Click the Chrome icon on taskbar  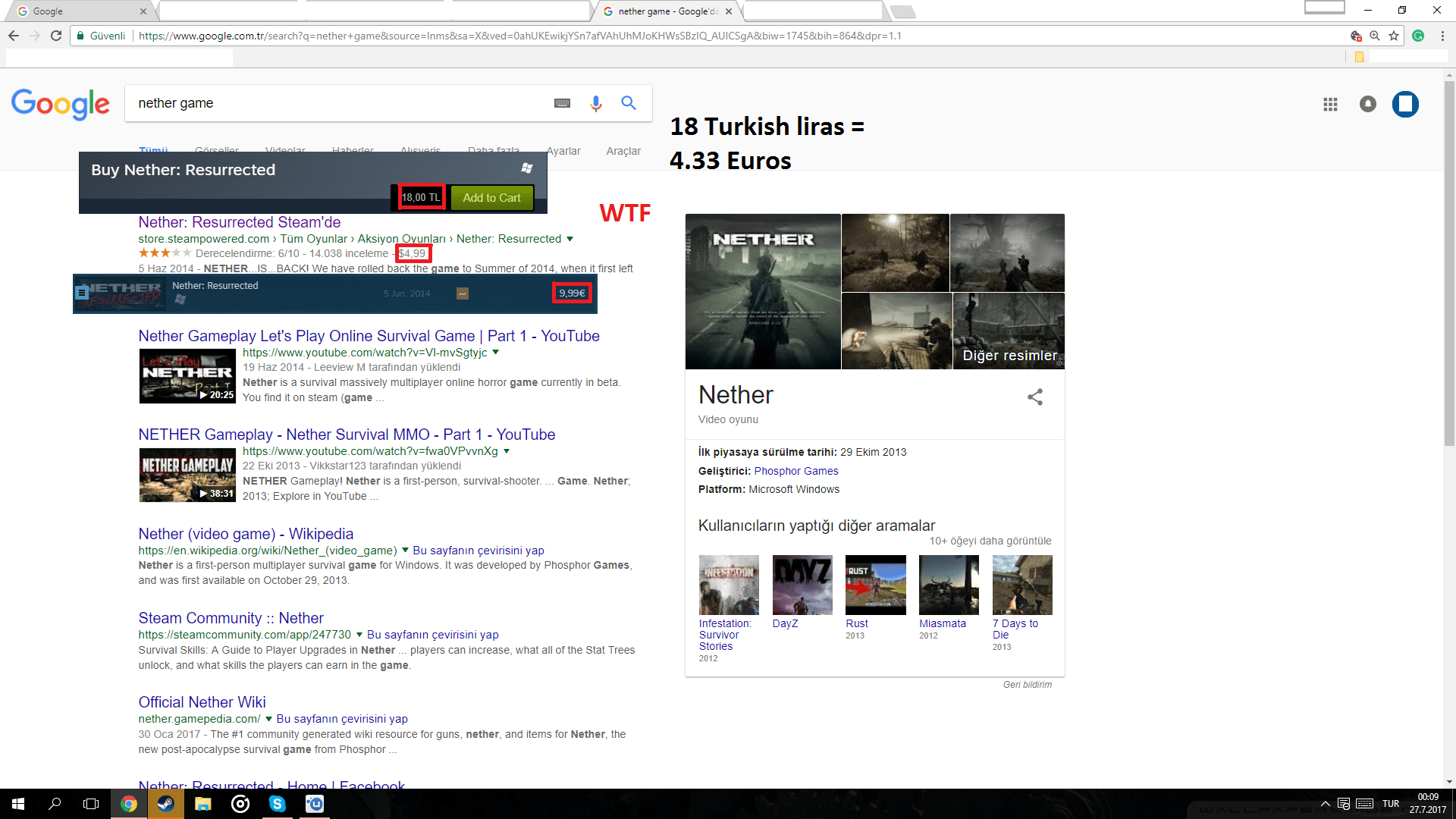(129, 804)
